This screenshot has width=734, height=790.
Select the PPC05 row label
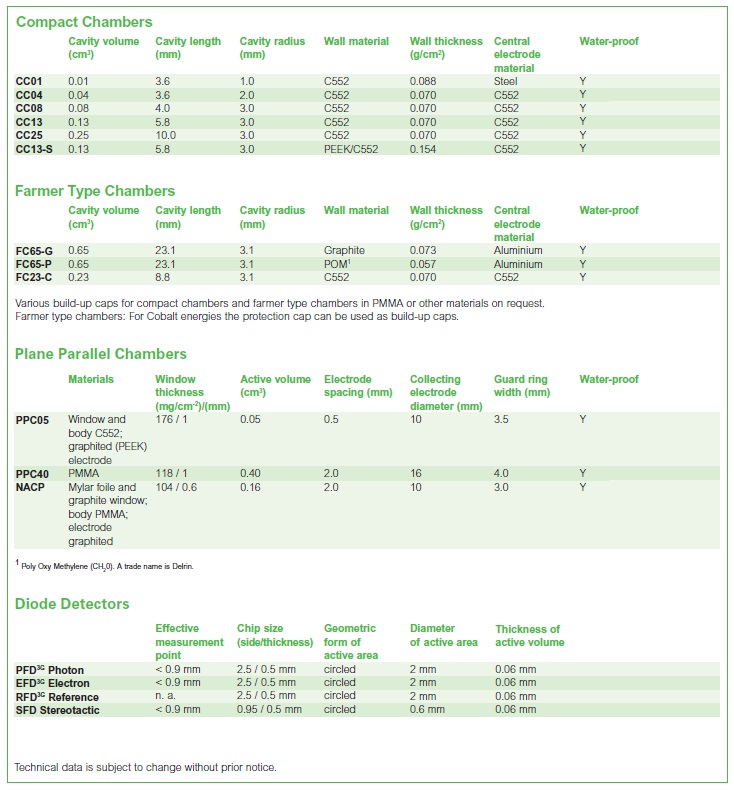[x=32, y=420]
